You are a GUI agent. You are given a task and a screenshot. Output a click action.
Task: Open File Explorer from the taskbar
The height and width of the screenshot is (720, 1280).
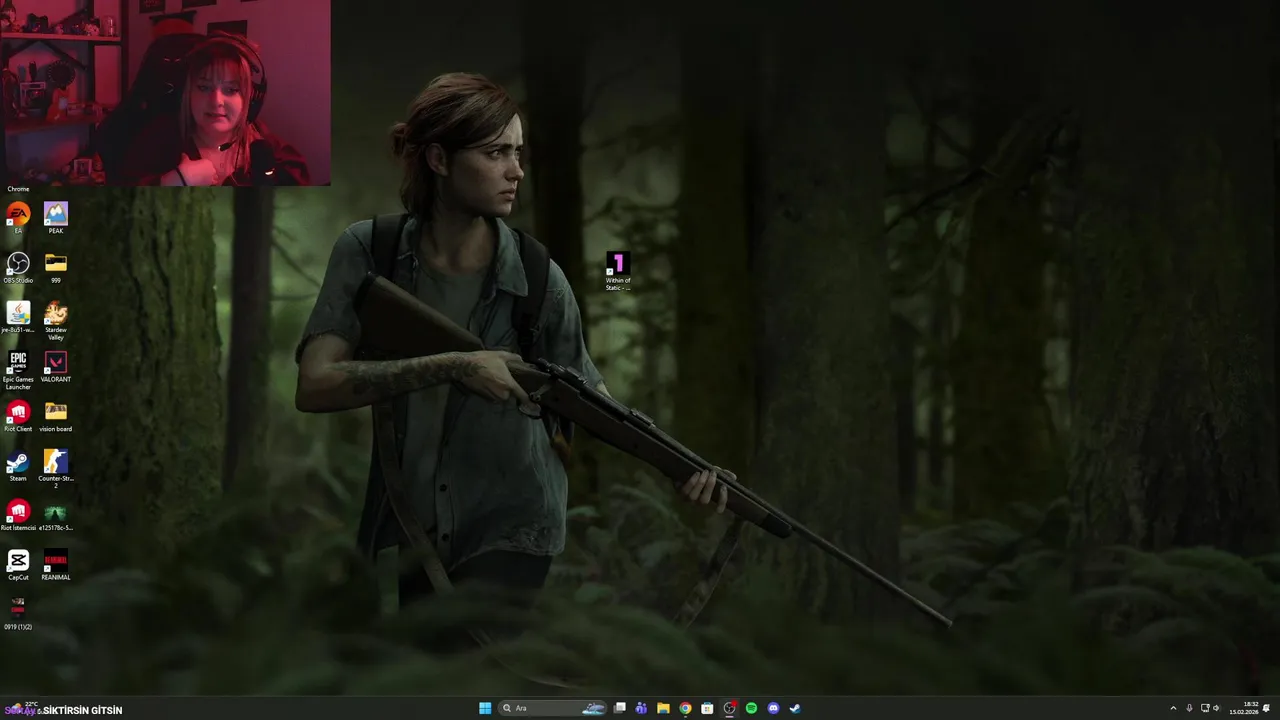click(x=663, y=708)
